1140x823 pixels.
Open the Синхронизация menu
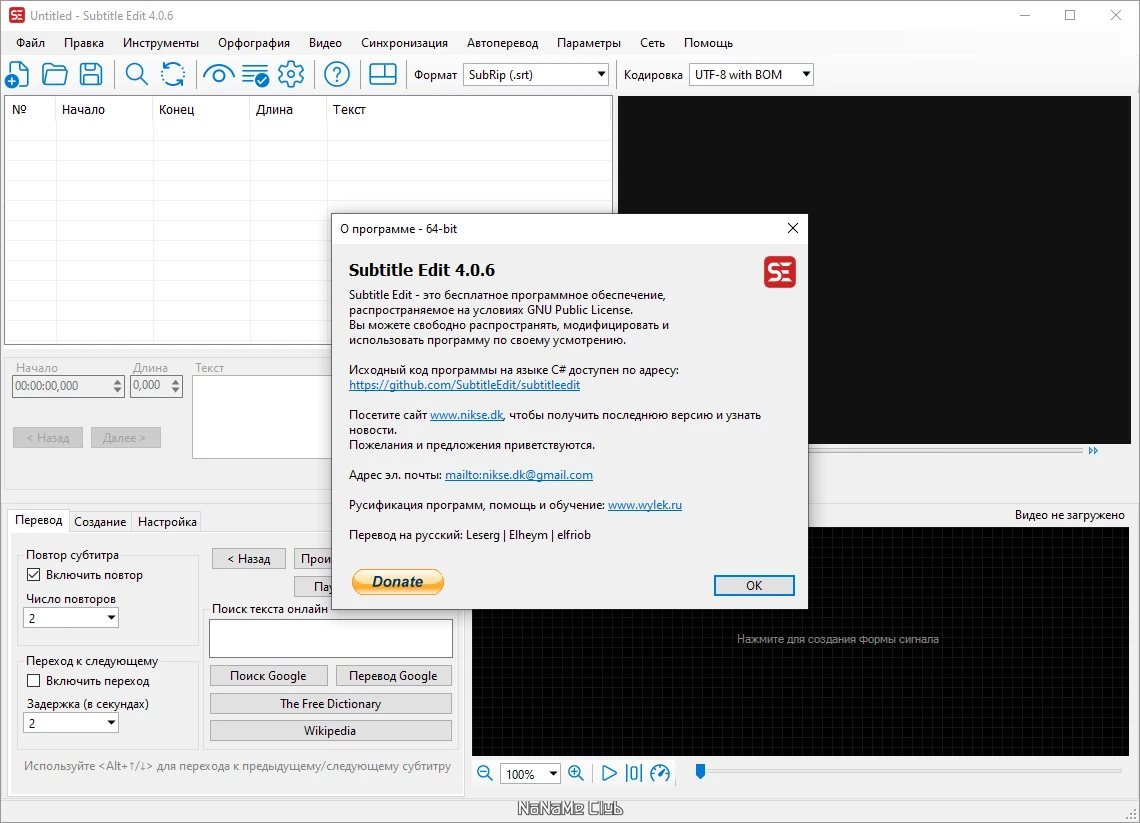tap(404, 43)
